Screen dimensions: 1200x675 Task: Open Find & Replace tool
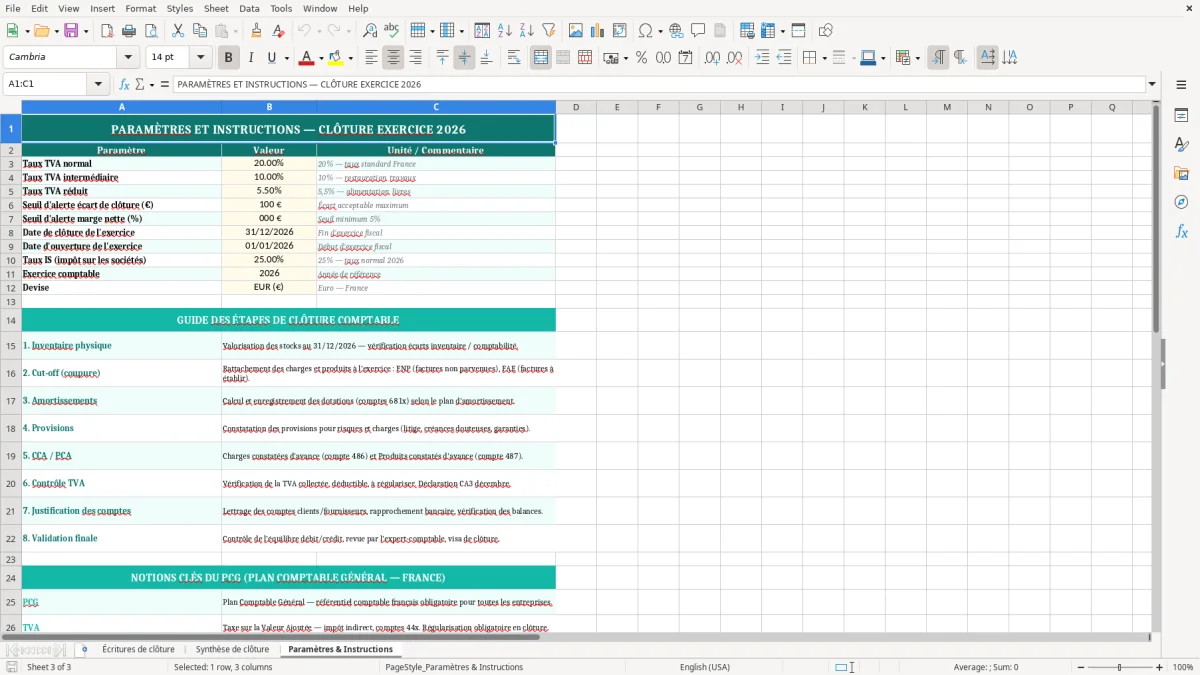tap(370, 31)
